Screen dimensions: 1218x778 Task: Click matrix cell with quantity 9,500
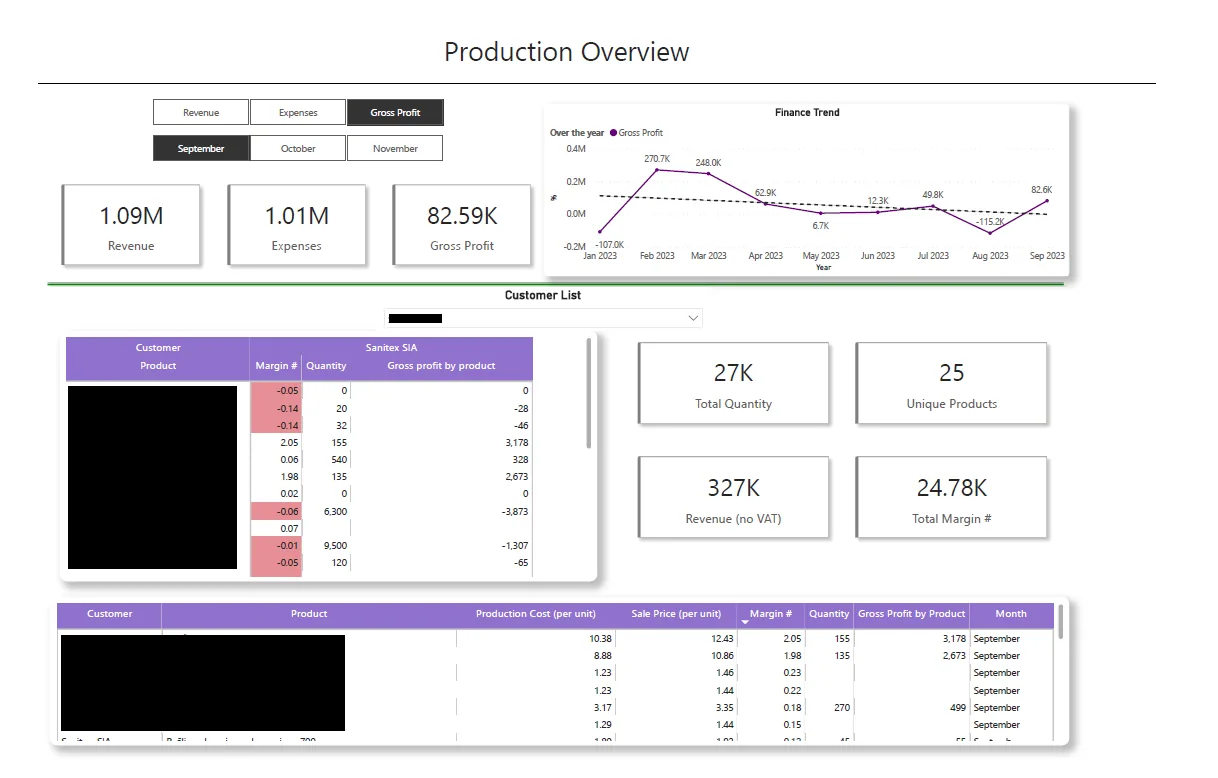point(334,545)
